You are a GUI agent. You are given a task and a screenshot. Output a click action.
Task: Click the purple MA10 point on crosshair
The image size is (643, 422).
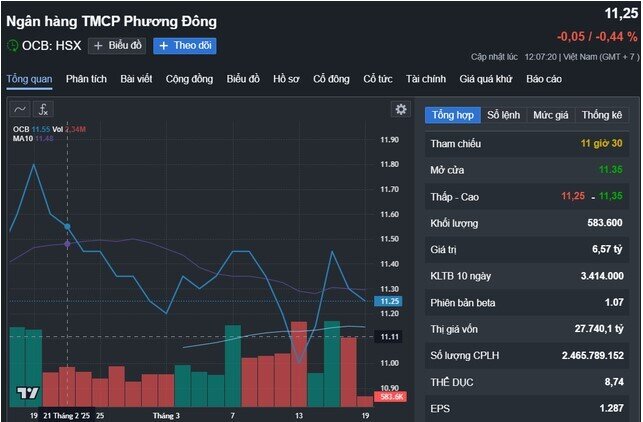click(68, 244)
